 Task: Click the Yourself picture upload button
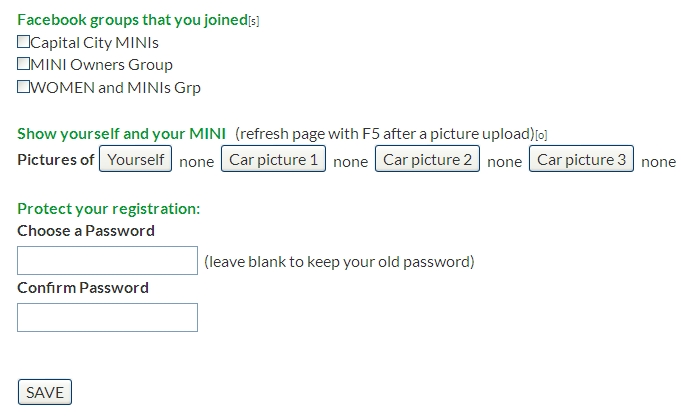(x=136, y=159)
